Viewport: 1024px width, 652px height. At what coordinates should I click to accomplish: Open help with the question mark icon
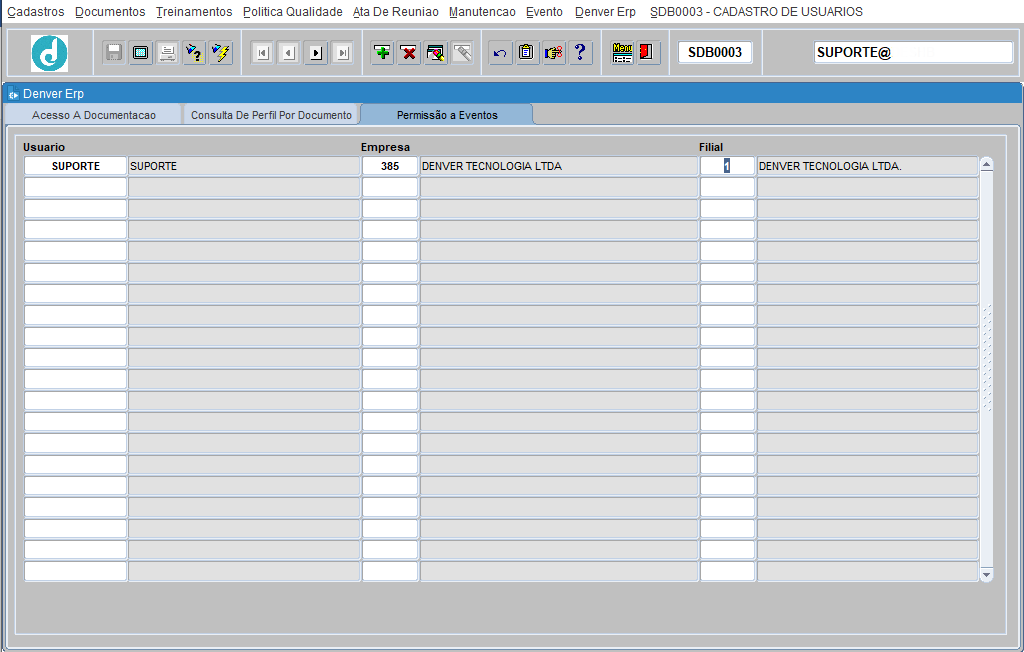[x=580, y=53]
